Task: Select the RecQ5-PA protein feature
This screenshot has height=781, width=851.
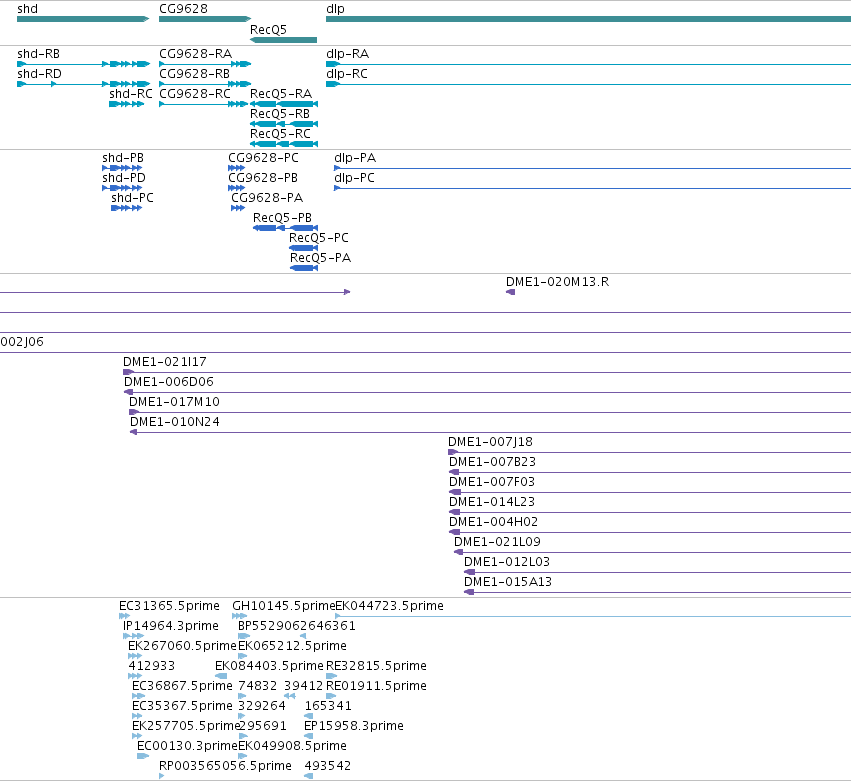Action: tap(304, 268)
